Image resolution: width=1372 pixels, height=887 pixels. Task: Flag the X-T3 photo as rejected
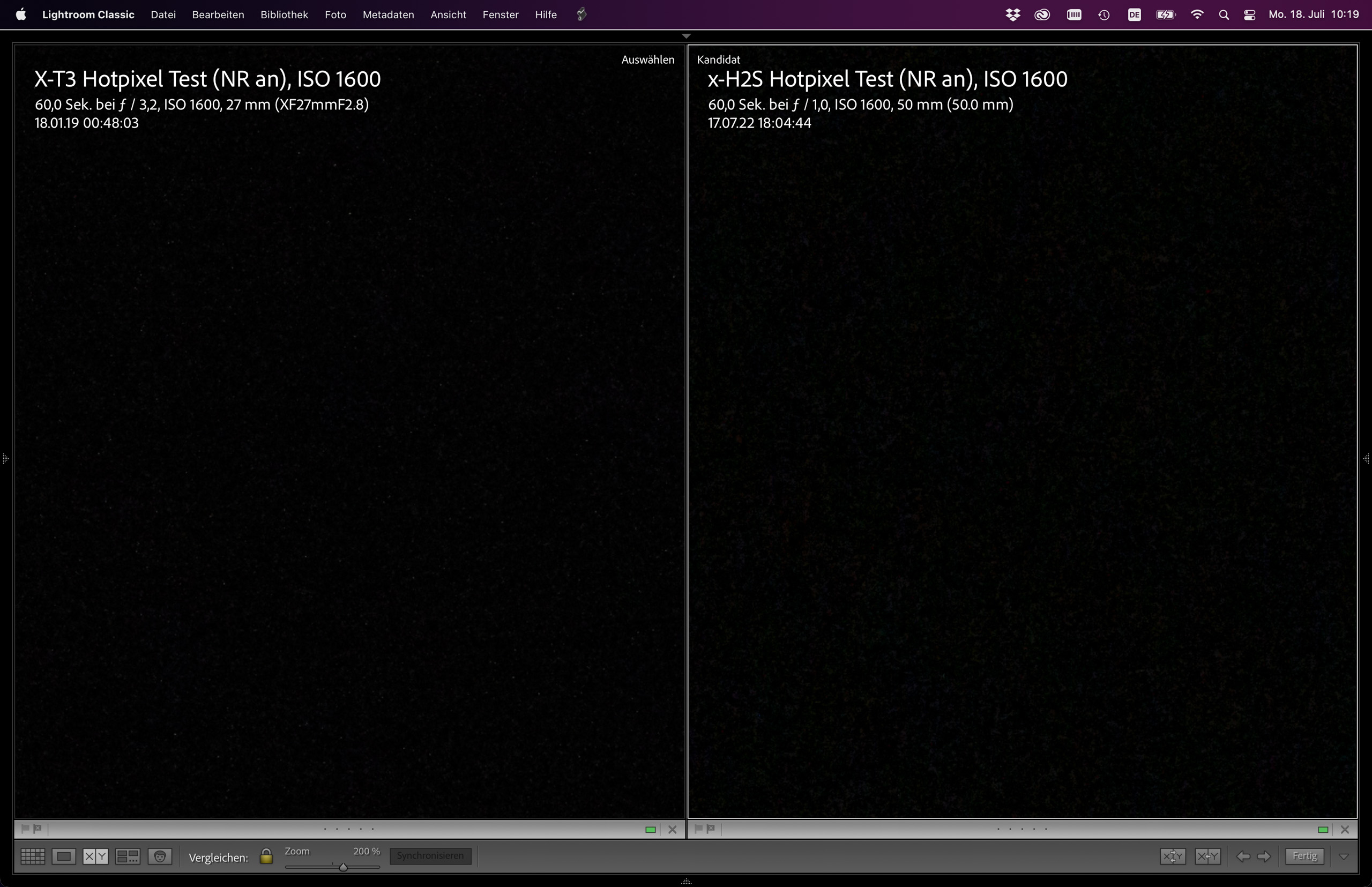[38, 829]
